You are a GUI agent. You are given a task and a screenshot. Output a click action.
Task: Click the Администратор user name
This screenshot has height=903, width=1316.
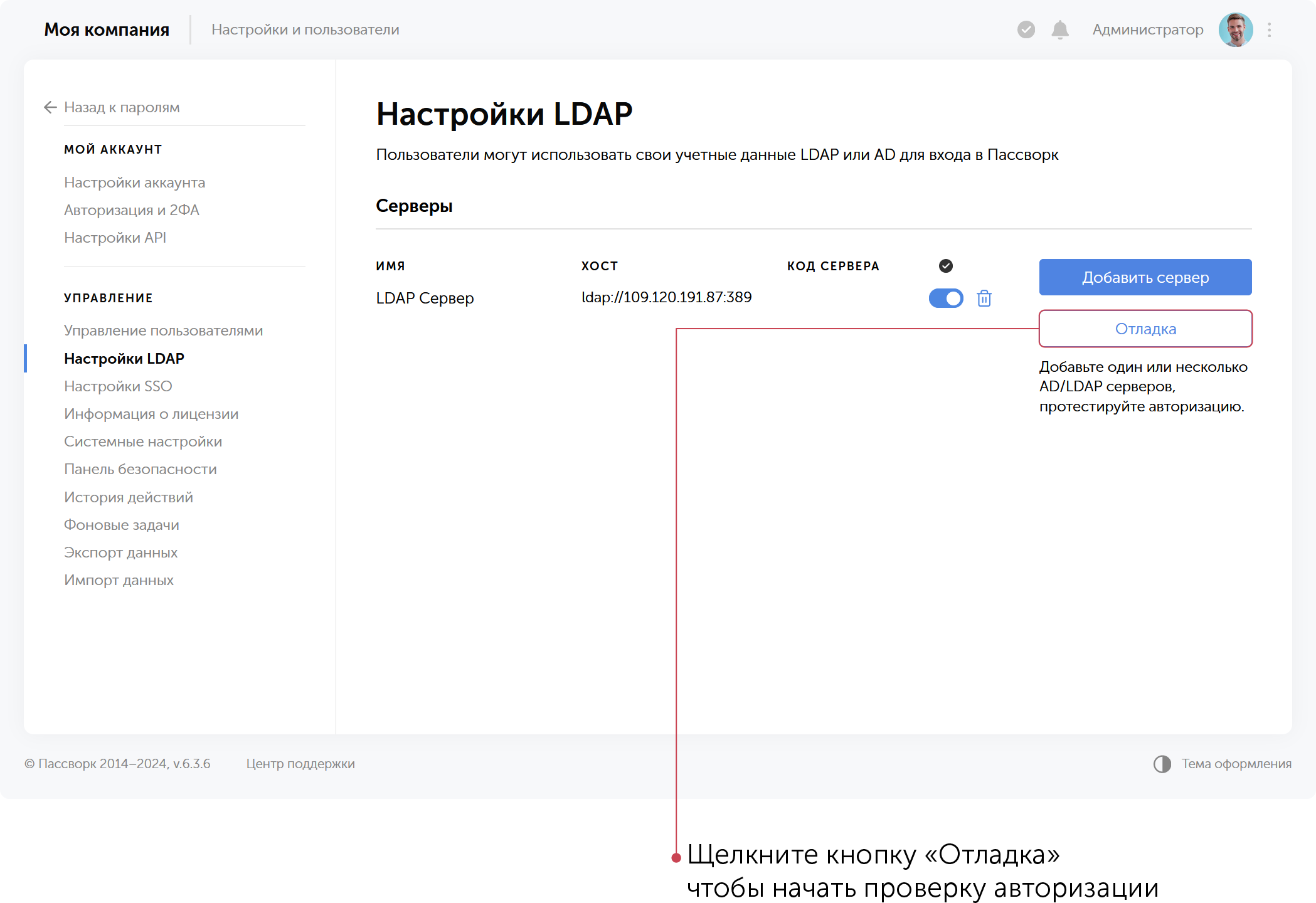1147,29
